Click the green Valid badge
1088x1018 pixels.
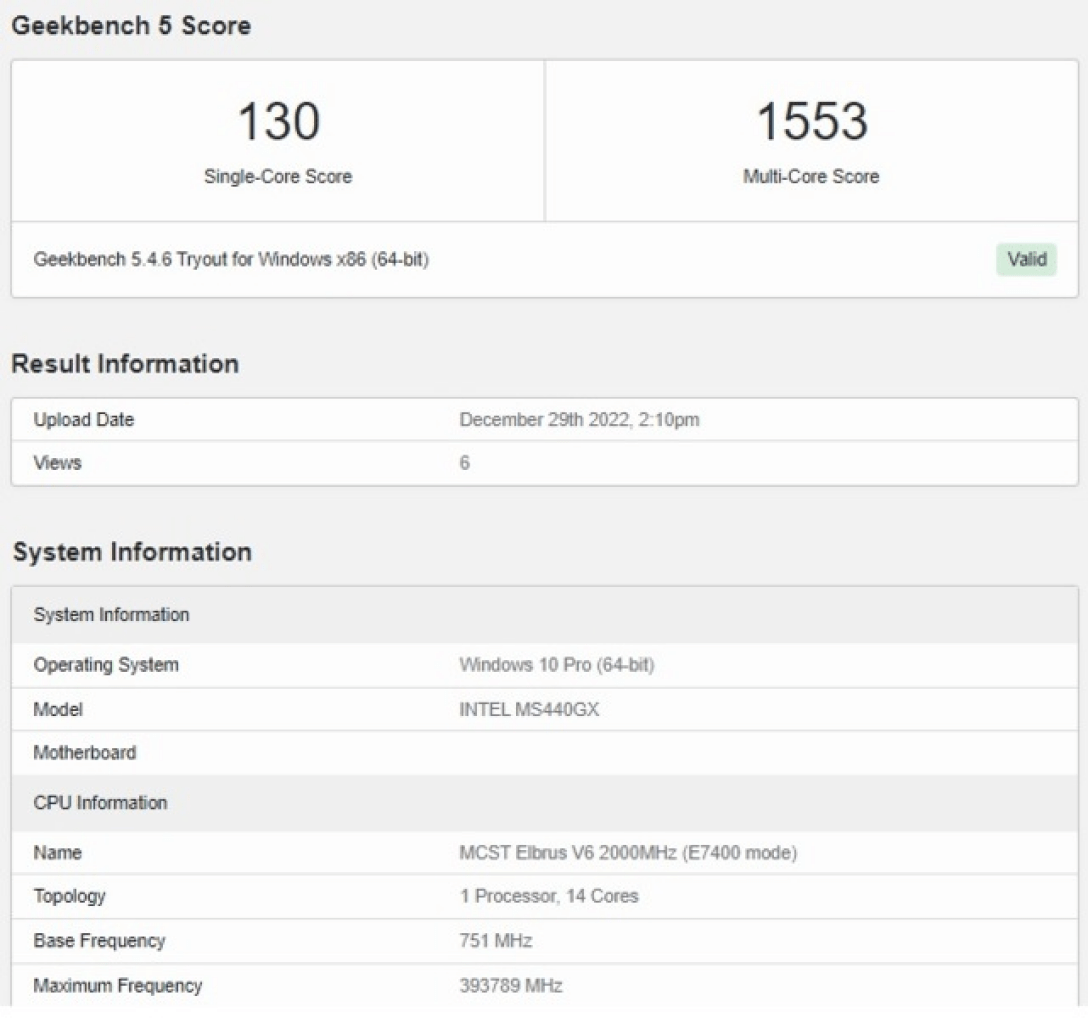tap(1026, 260)
